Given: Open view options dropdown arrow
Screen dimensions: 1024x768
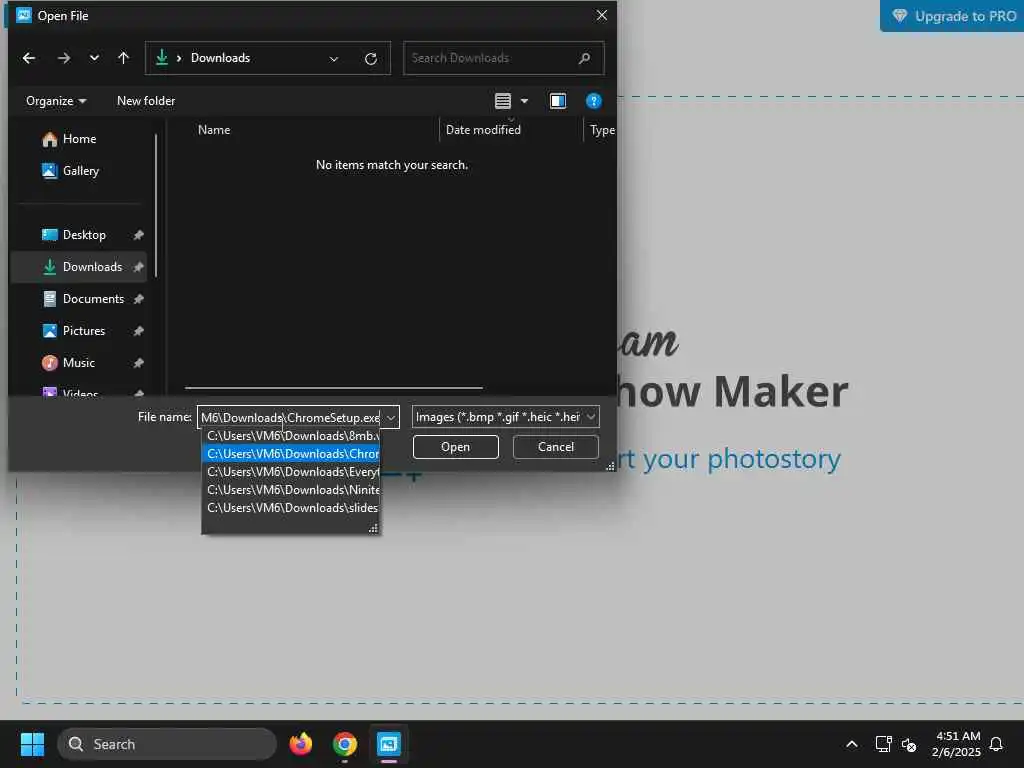Looking at the screenshot, I should click(x=524, y=101).
